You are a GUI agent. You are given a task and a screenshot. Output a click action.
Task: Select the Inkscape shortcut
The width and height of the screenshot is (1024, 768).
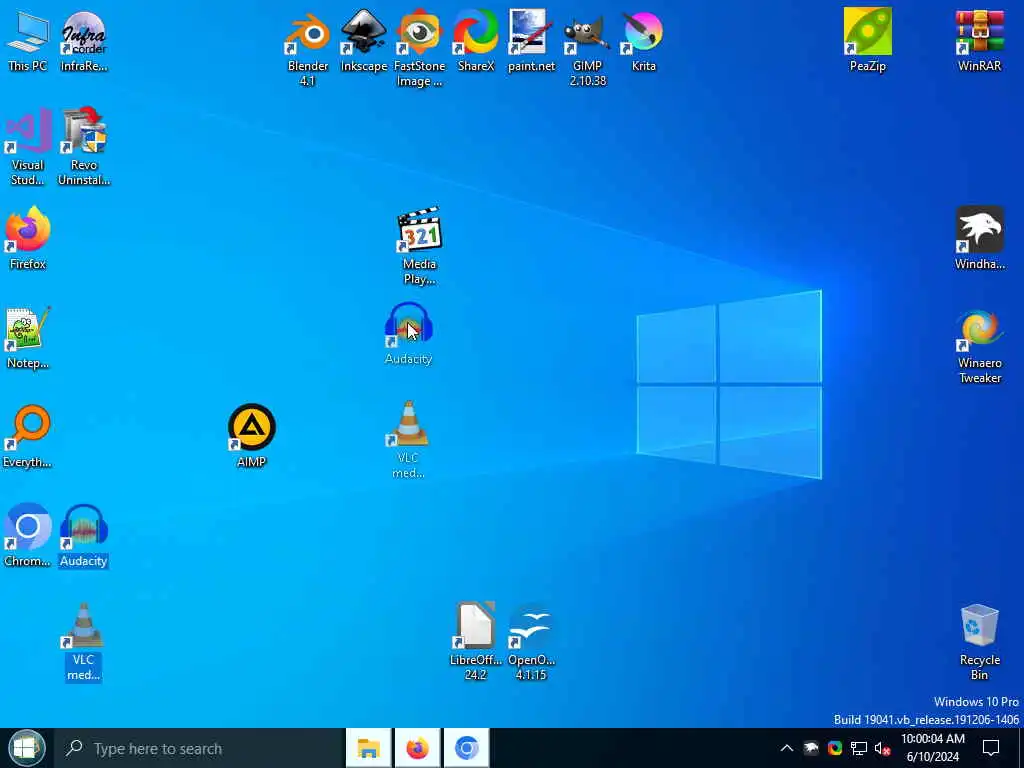[x=364, y=40]
